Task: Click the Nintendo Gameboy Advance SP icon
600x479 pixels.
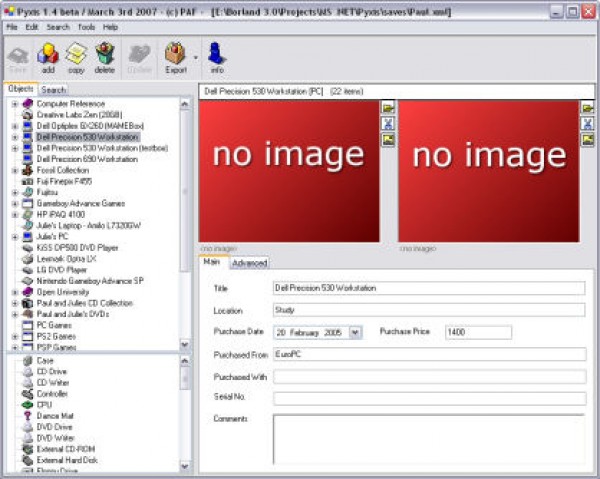Action: [x=28, y=281]
